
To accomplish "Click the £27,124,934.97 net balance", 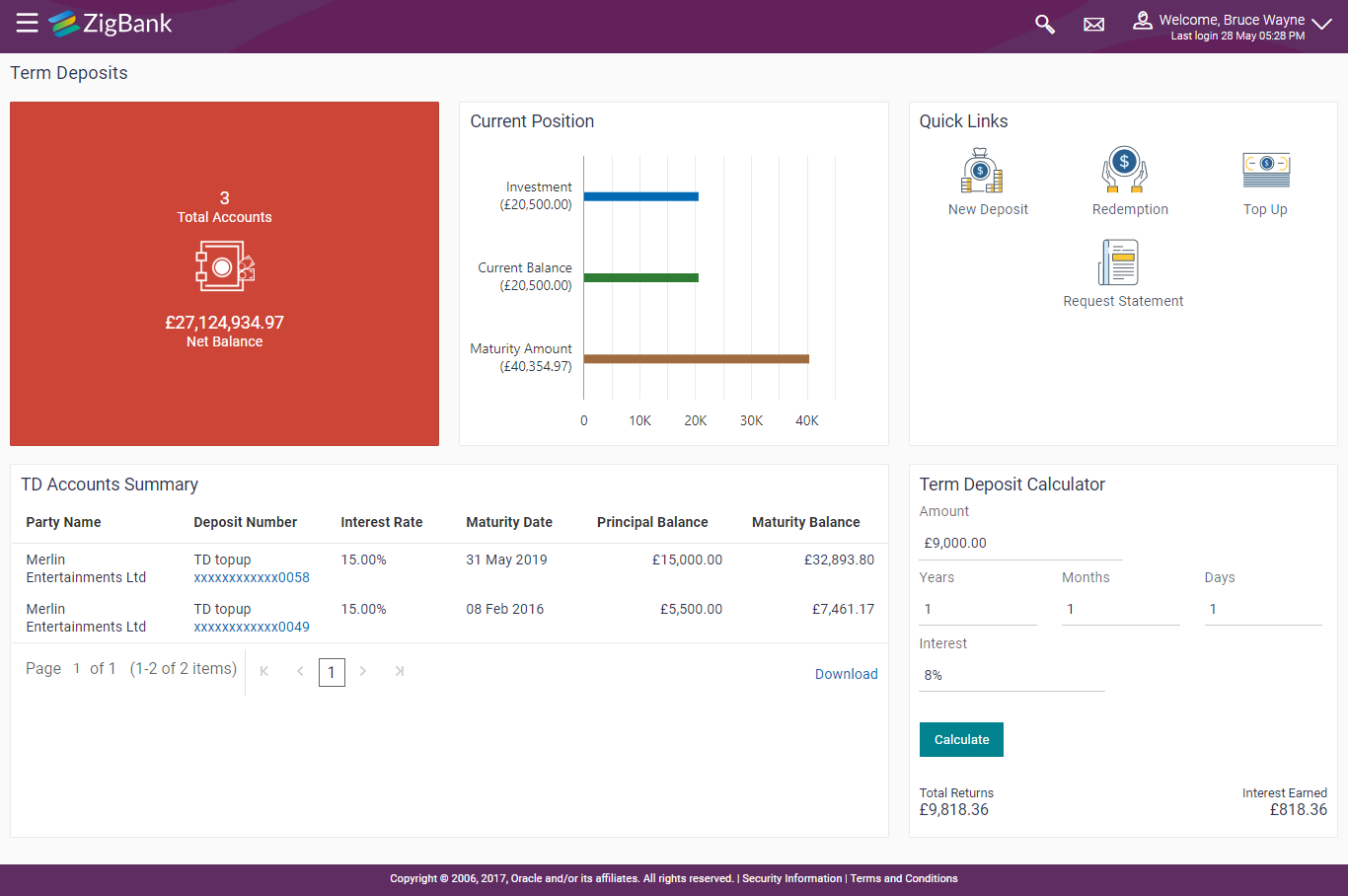I will [x=224, y=323].
